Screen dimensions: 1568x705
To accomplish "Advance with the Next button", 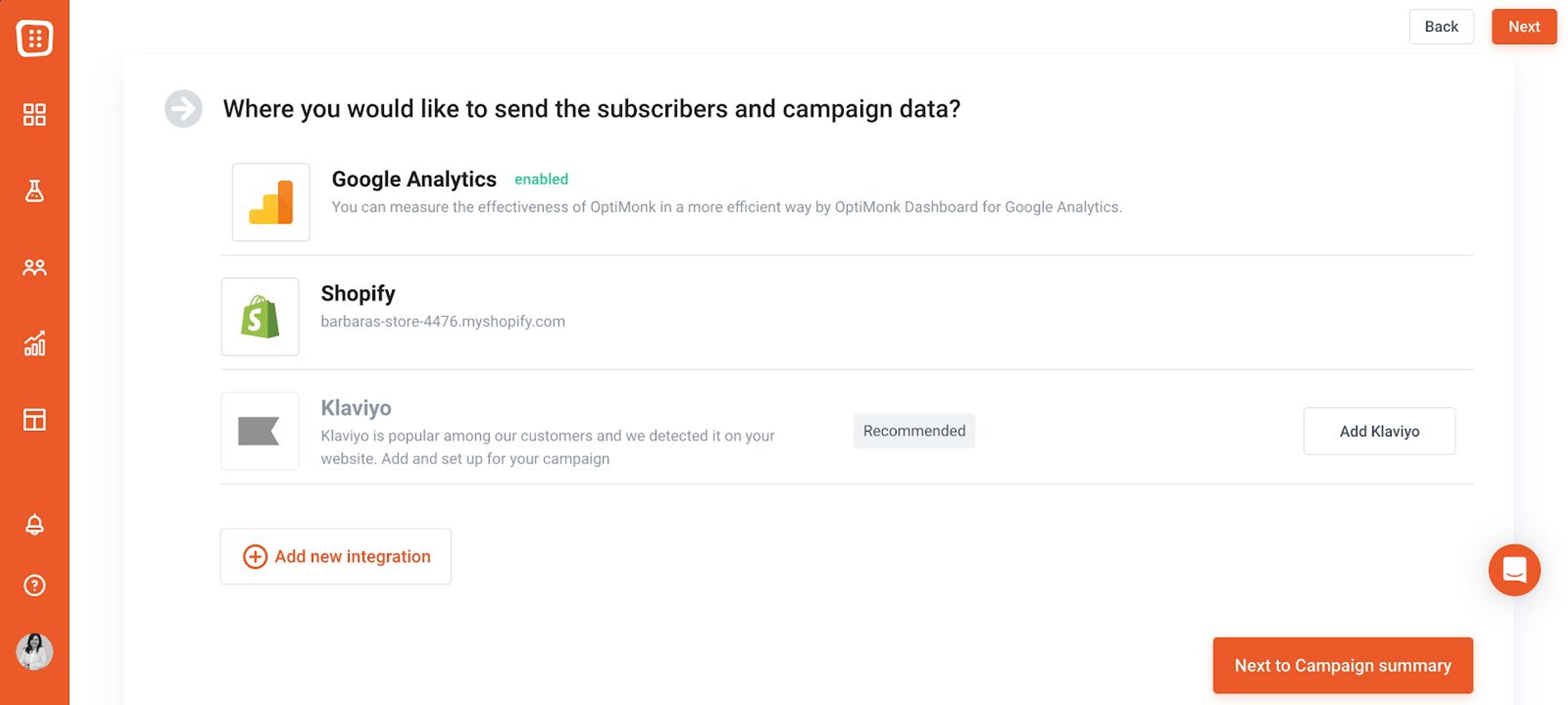I will click(x=1523, y=26).
